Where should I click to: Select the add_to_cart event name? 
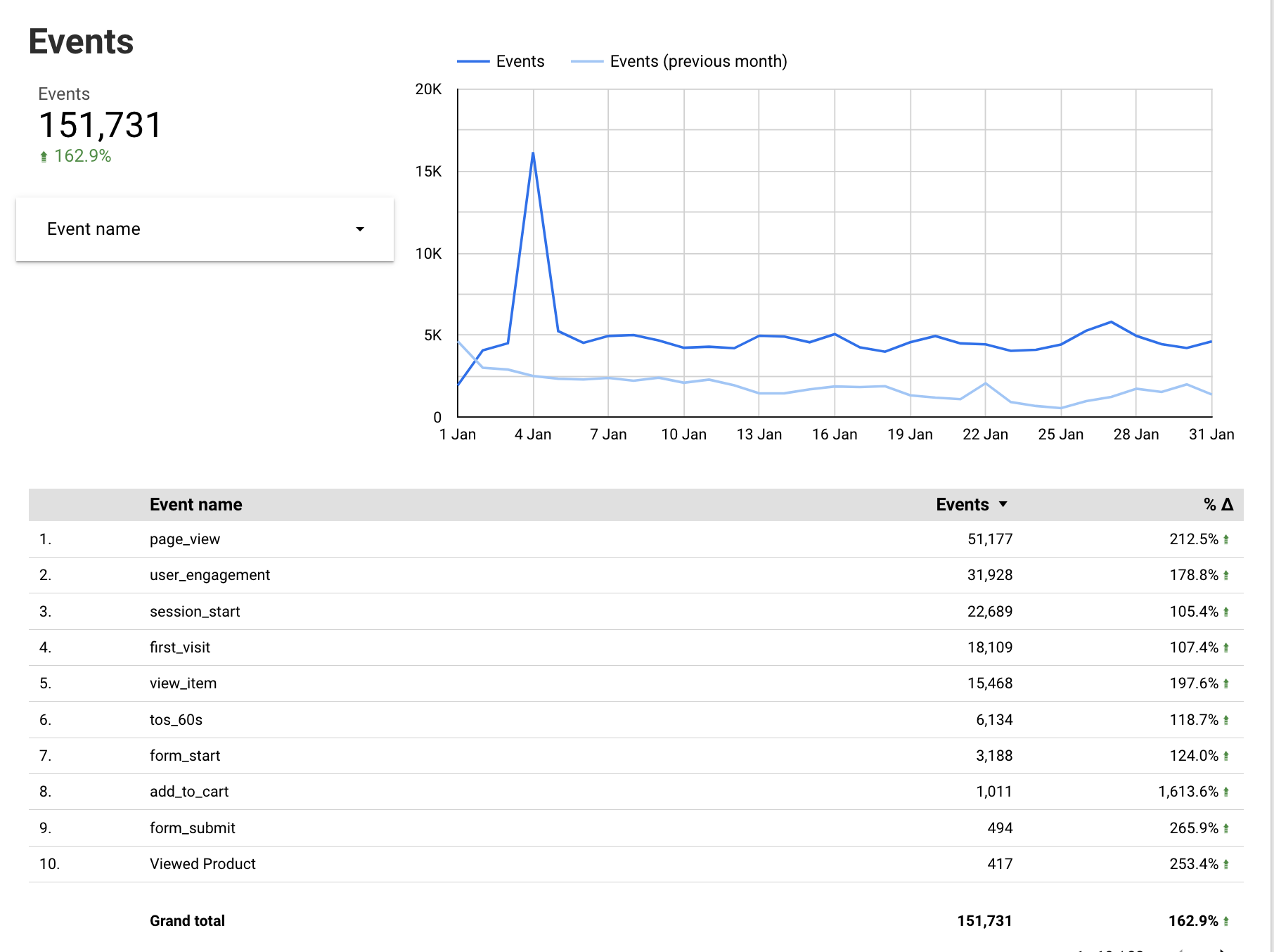(x=188, y=792)
